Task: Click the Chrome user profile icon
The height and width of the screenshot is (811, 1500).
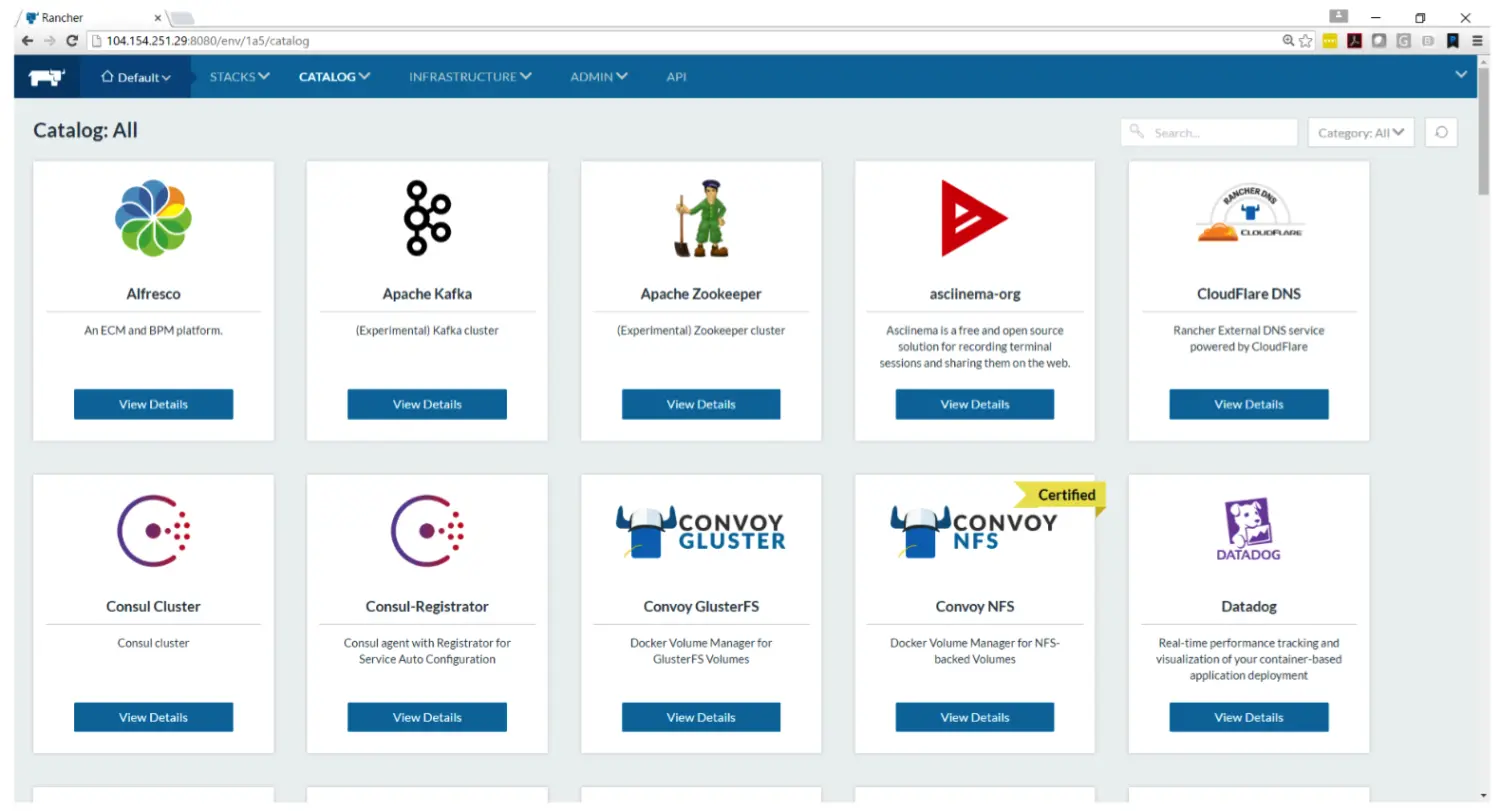Action: (1338, 16)
